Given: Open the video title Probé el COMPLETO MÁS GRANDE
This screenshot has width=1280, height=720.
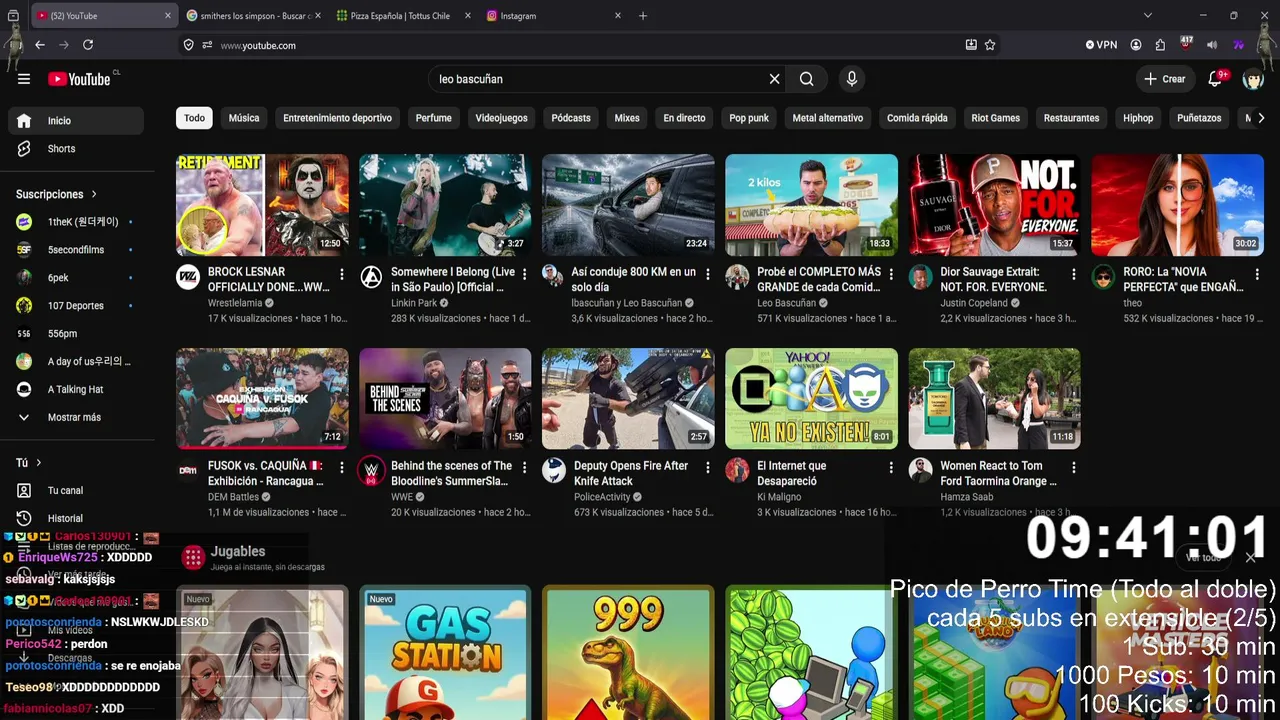Looking at the screenshot, I should (x=819, y=279).
